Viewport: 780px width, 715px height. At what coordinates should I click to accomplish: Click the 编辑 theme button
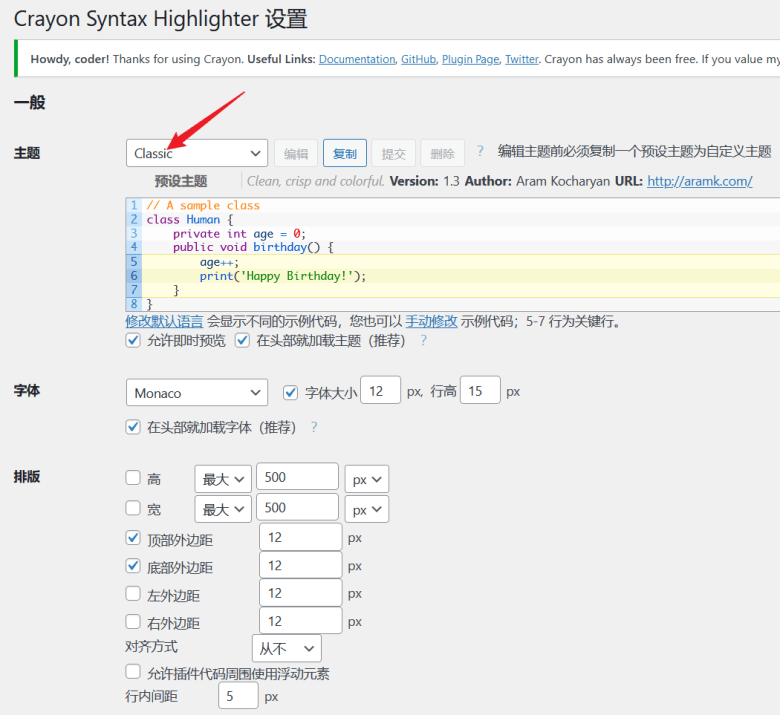296,153
